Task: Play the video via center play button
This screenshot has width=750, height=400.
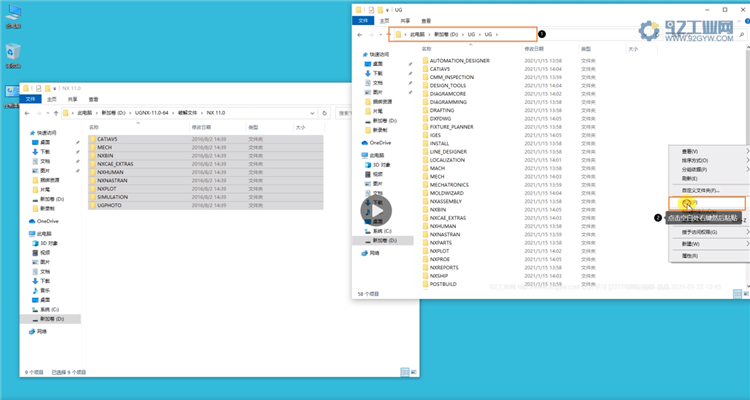Action: [x=376, y=211]
